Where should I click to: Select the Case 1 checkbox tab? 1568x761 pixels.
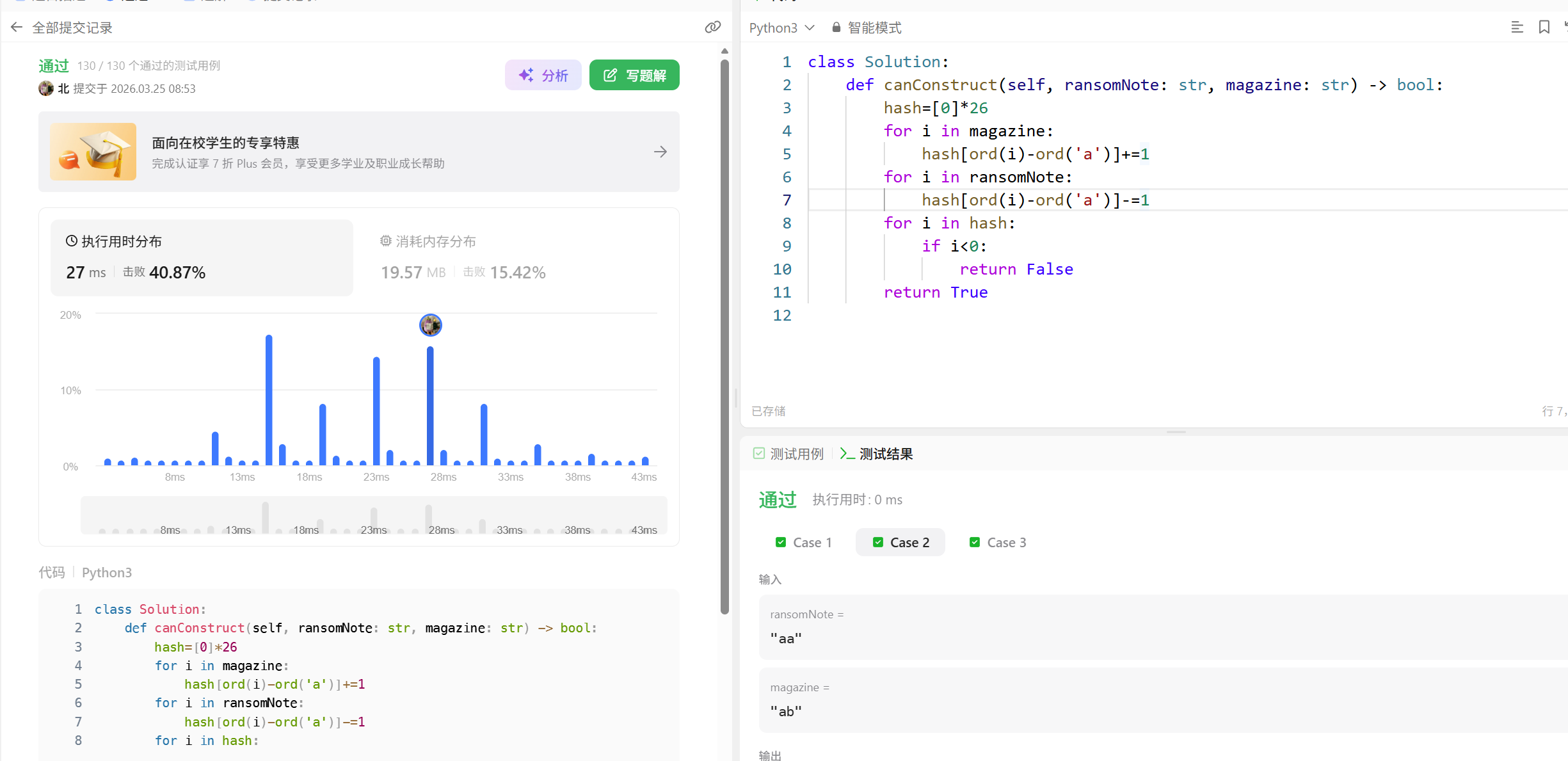coord(804,543)
